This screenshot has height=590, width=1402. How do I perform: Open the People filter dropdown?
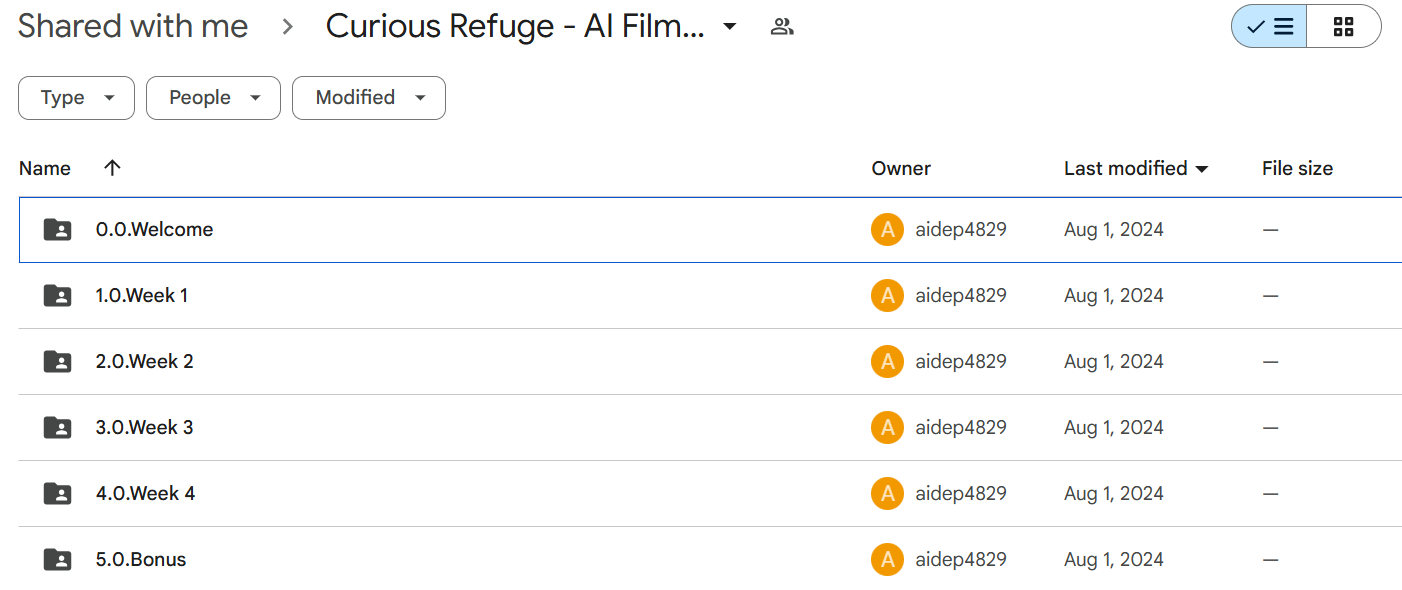213,98
